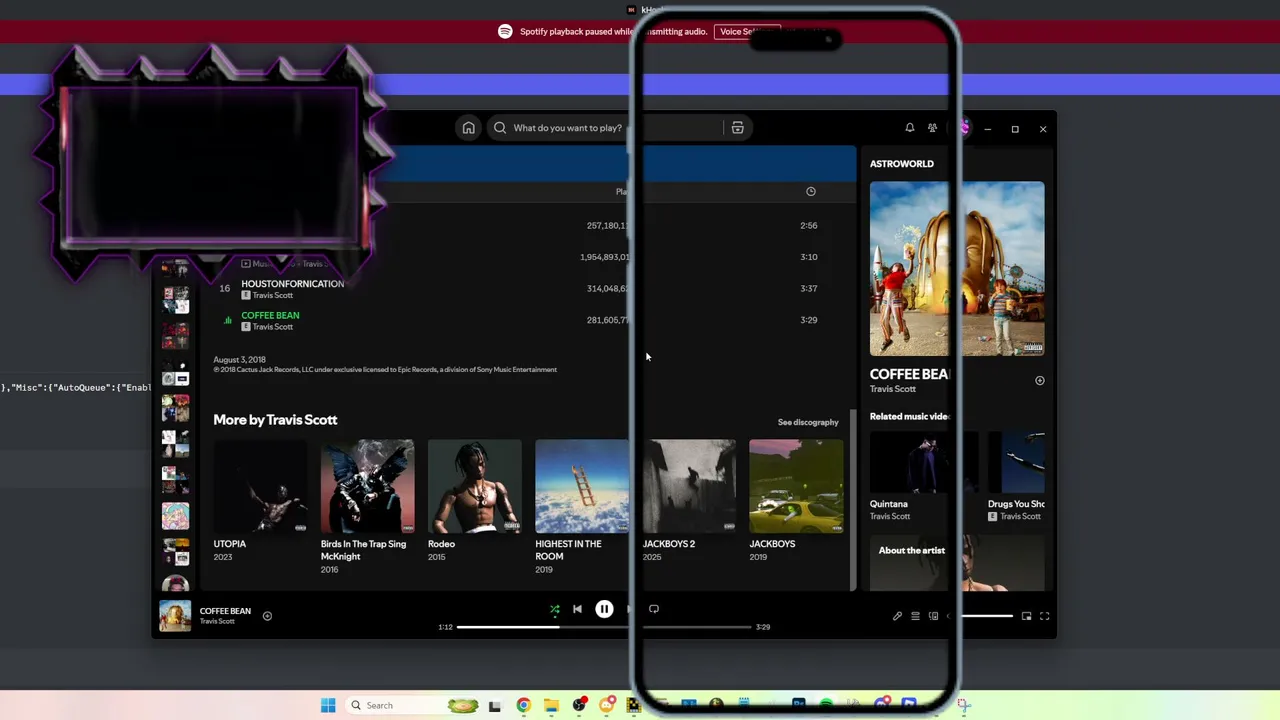The height and width of the screenshot is (720, 1280).
Task: Open Task View on the taskbar
Action: click(x=494, y=706)
